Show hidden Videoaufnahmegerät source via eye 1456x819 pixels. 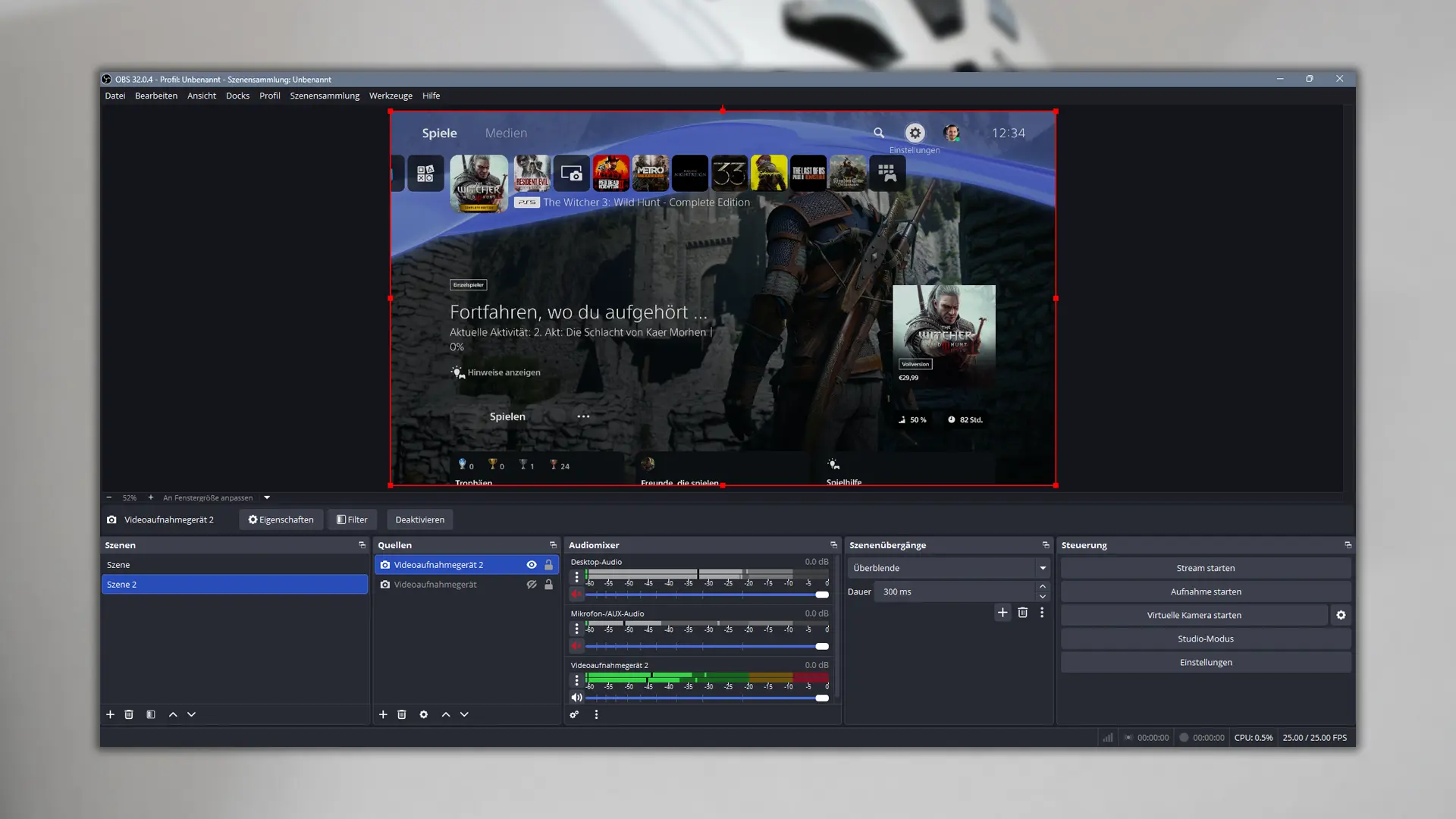tap(532, 585)
